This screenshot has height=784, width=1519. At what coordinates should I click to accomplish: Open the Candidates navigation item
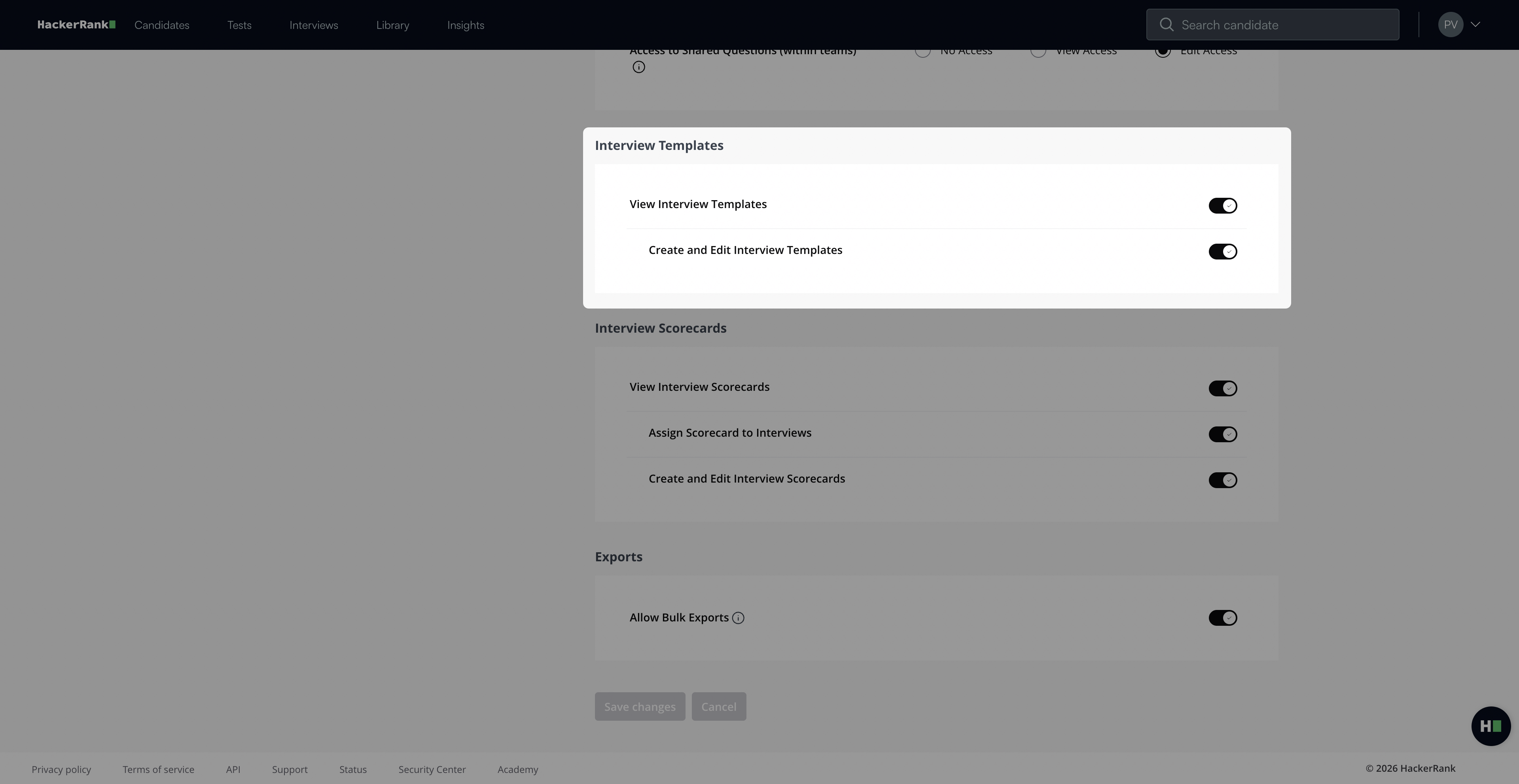coord(161,25)
